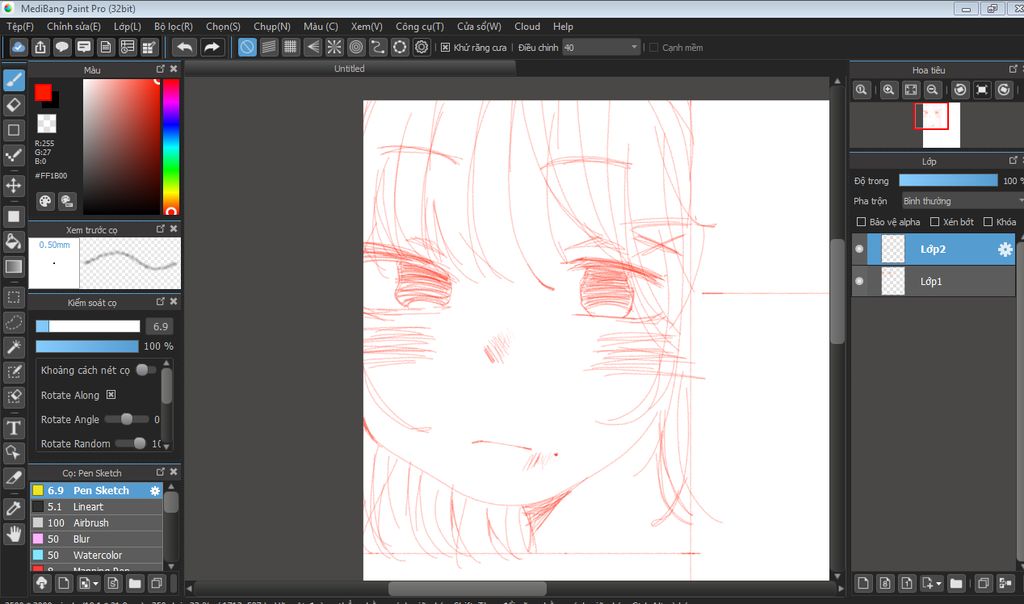Select the Bucket fill tool
The height and width of the screenshot is (604, 1024).
[14, 241]
